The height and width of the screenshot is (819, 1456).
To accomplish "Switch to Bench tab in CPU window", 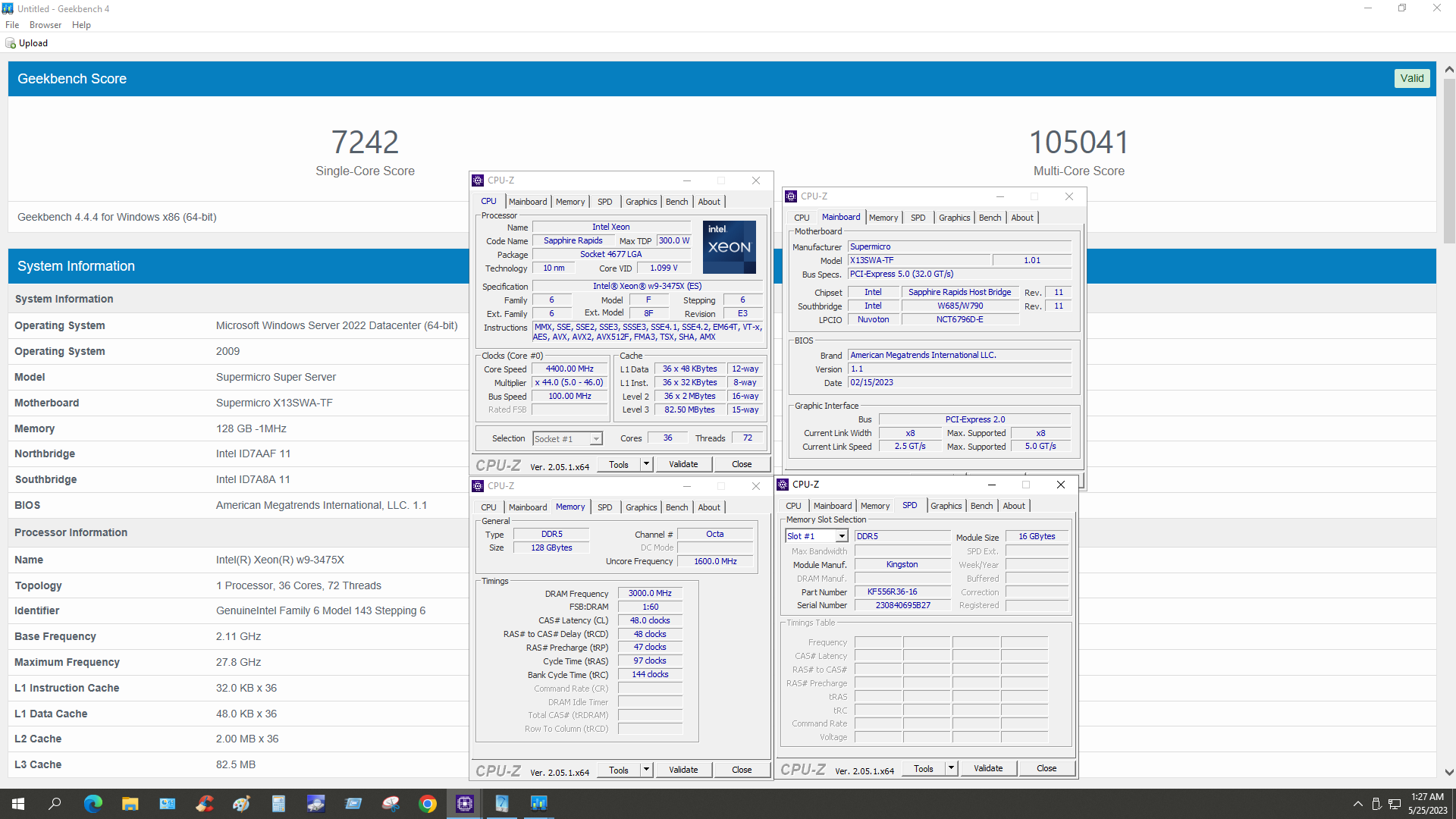I will click(677, 202).
